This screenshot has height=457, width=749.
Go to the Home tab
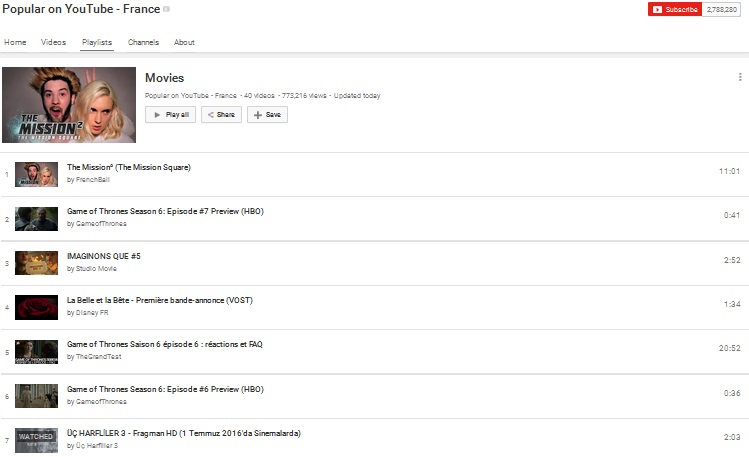(x=15, y=42)
